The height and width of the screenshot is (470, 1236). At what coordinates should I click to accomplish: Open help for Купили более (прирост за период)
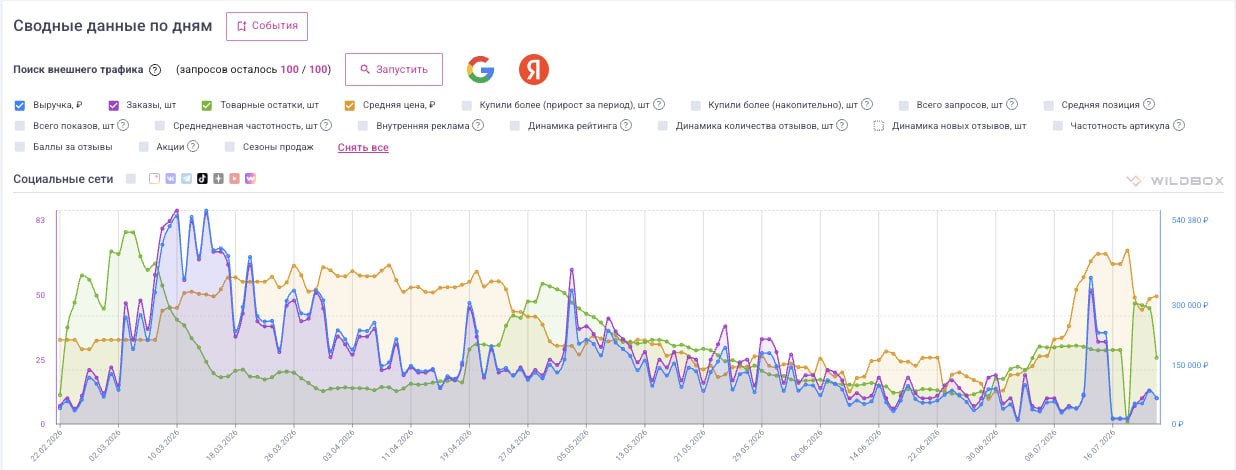tap(660, 104)
